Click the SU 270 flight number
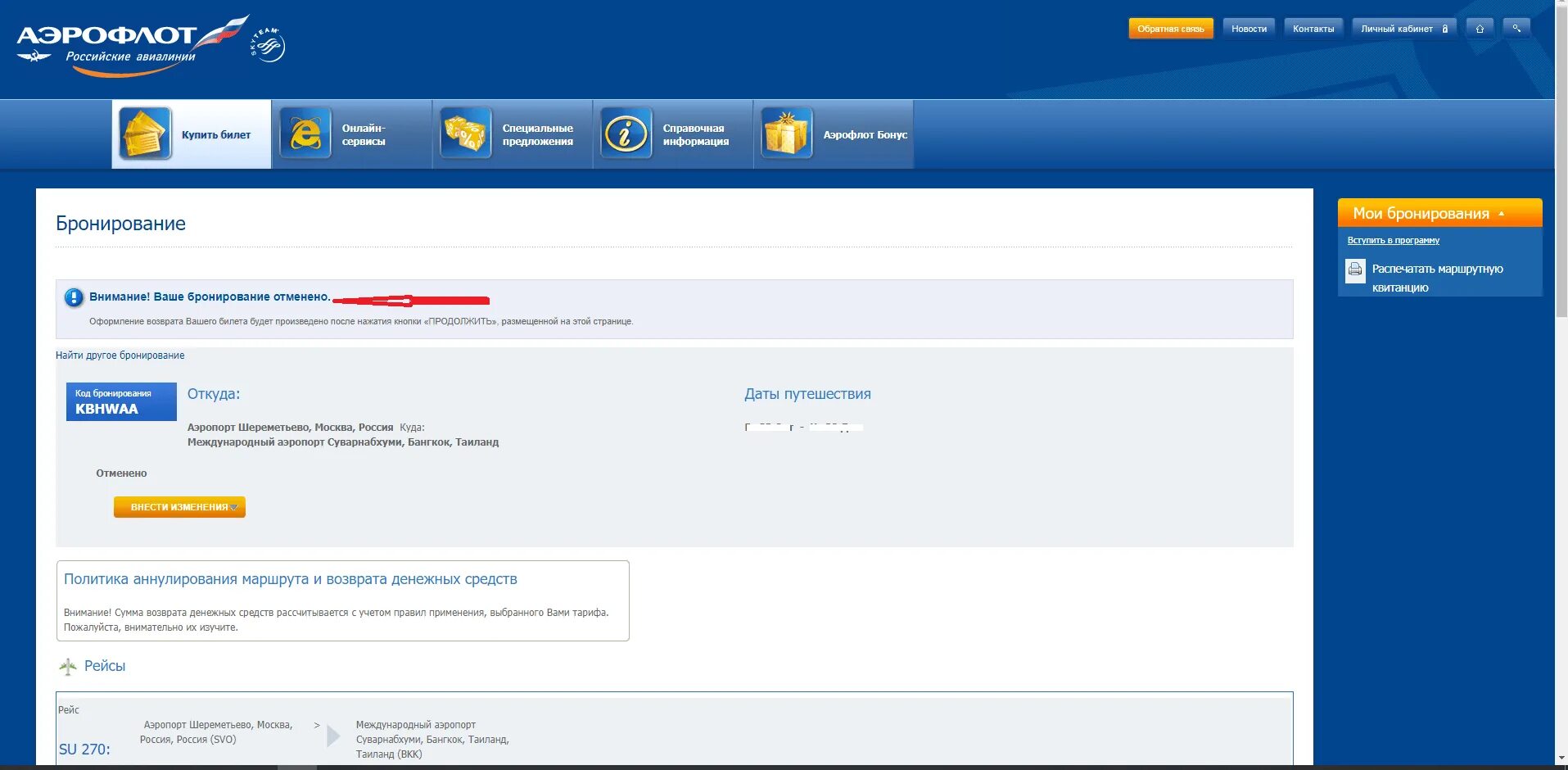 [x=84, y=750]
